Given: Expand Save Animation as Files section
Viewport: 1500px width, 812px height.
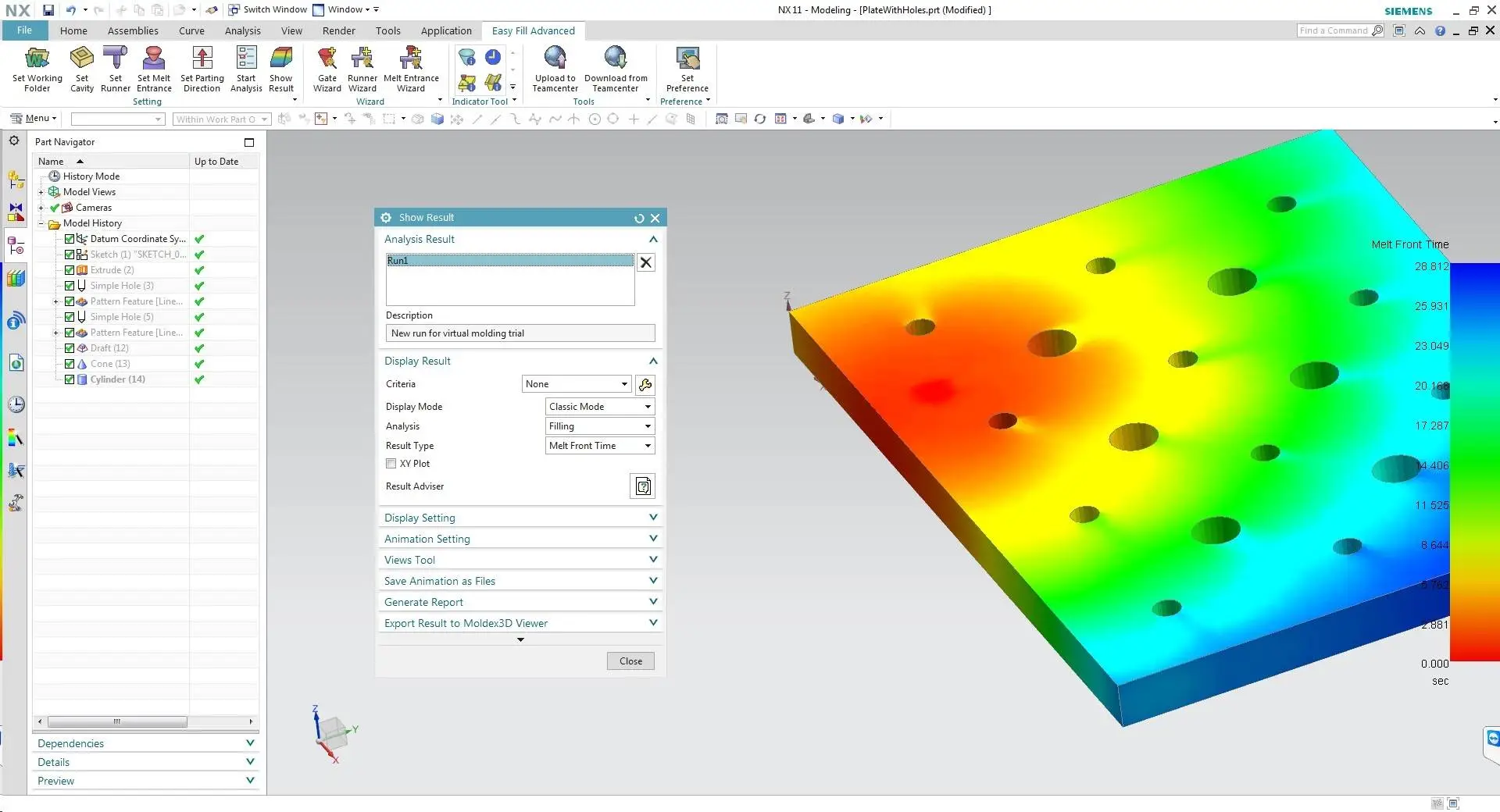Looking at the screenshot, I should pyautogui.click(x=520, y=581).
